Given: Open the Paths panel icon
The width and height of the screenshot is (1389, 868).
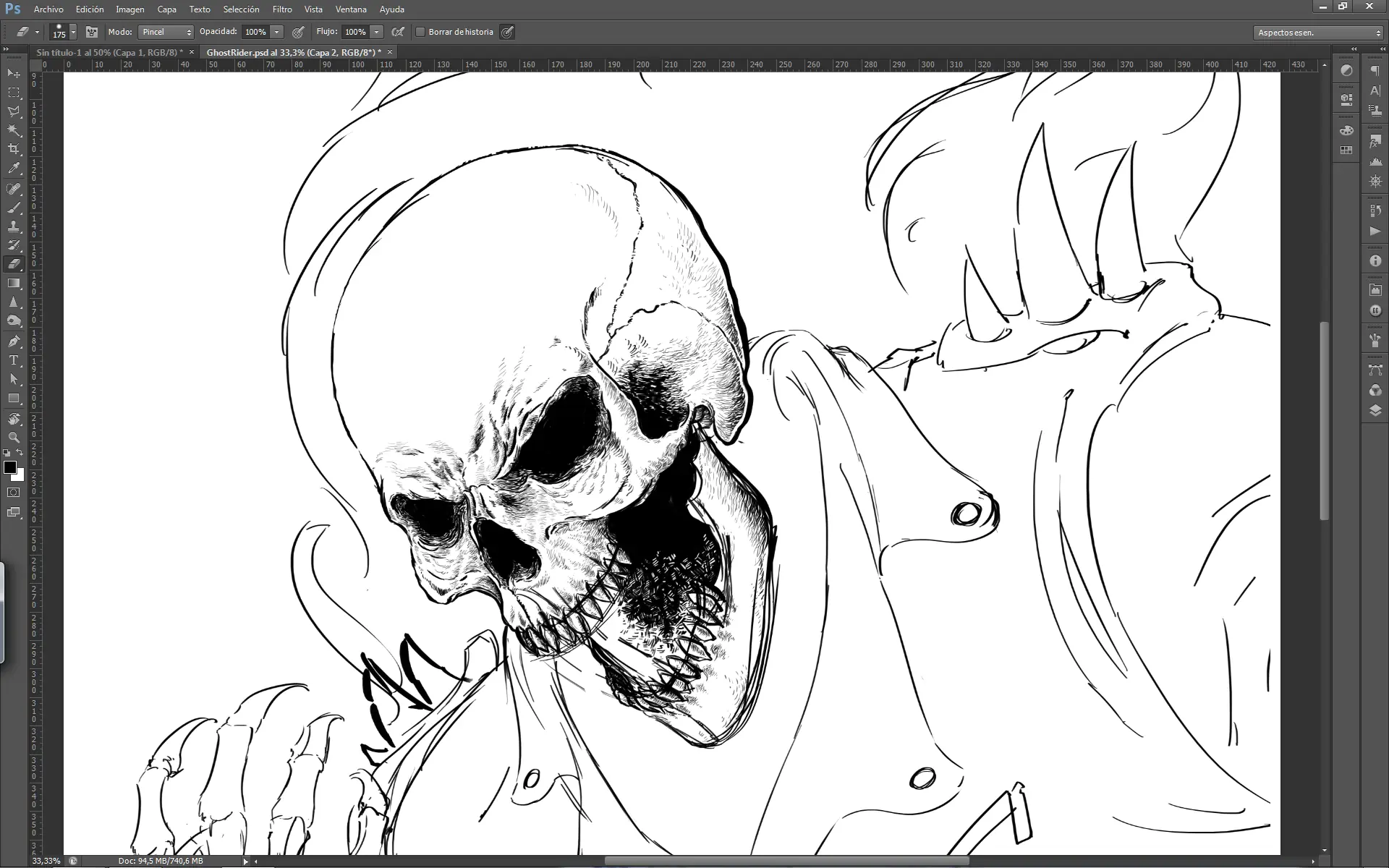Looking at the screenshot, I should [1375, 370].
